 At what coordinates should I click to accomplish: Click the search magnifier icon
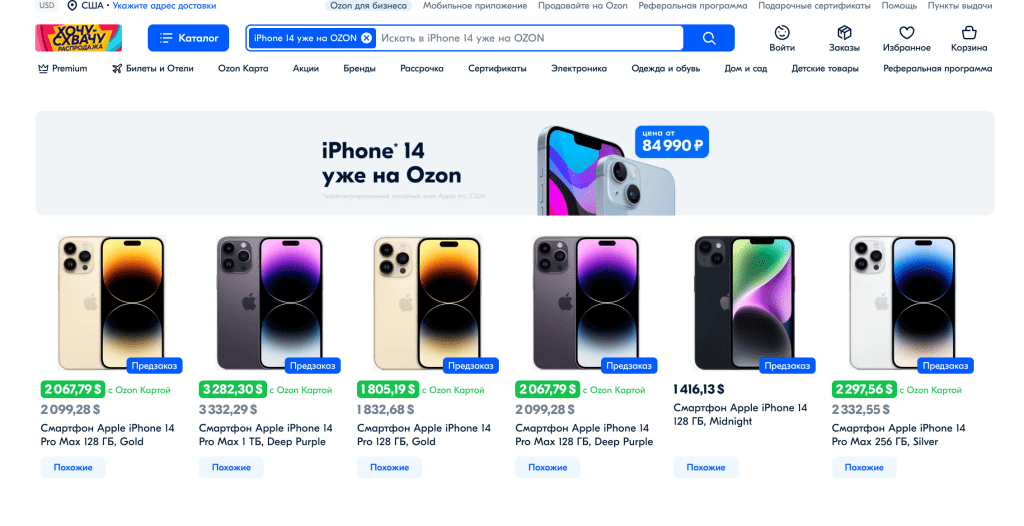(709, 38)
